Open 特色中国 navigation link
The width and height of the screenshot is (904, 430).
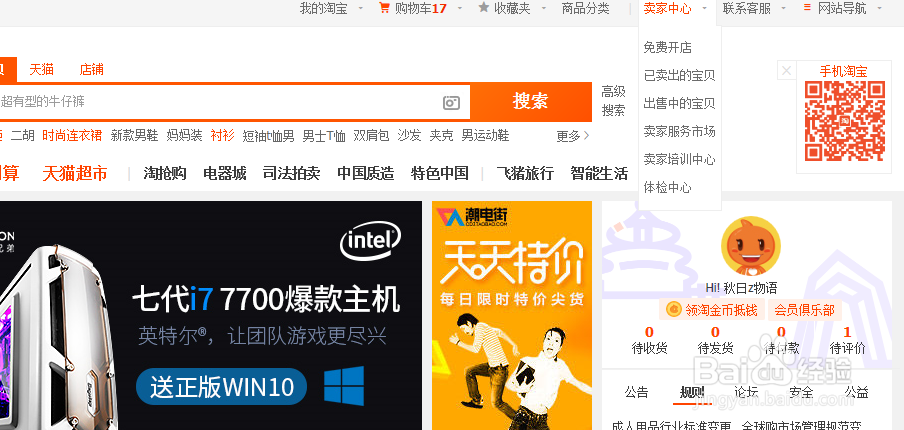(440, 173)
